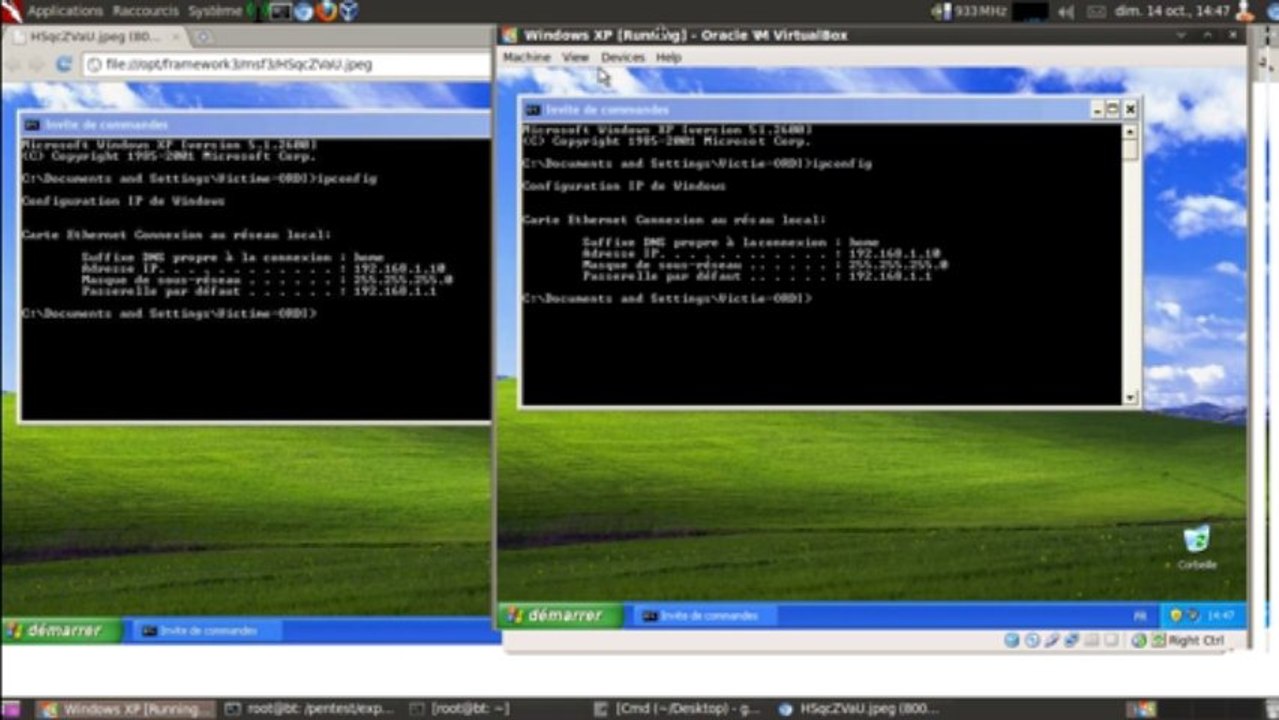Click the USB devices icon in VirtualBox status bar

pyautogui.click(x=1051, y=640)
